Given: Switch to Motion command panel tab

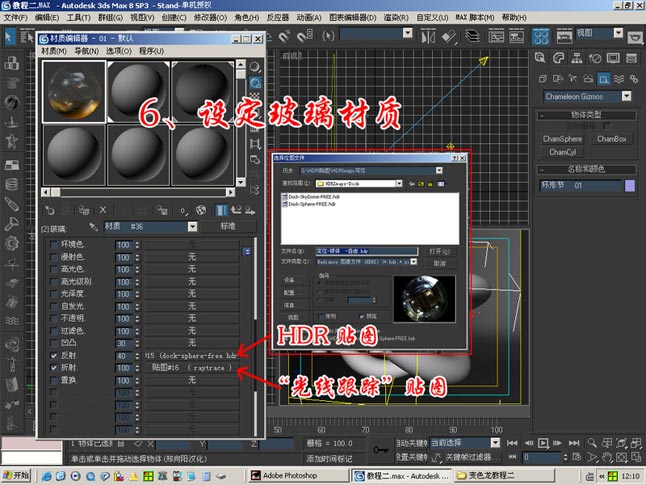Looking at the screenshot, I should click(x=595, y=58).
